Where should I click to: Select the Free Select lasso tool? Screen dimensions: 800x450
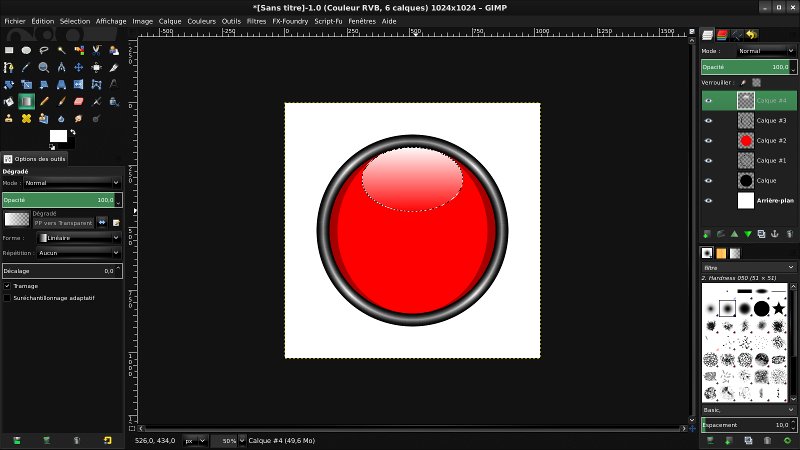(x=44, y=50)
